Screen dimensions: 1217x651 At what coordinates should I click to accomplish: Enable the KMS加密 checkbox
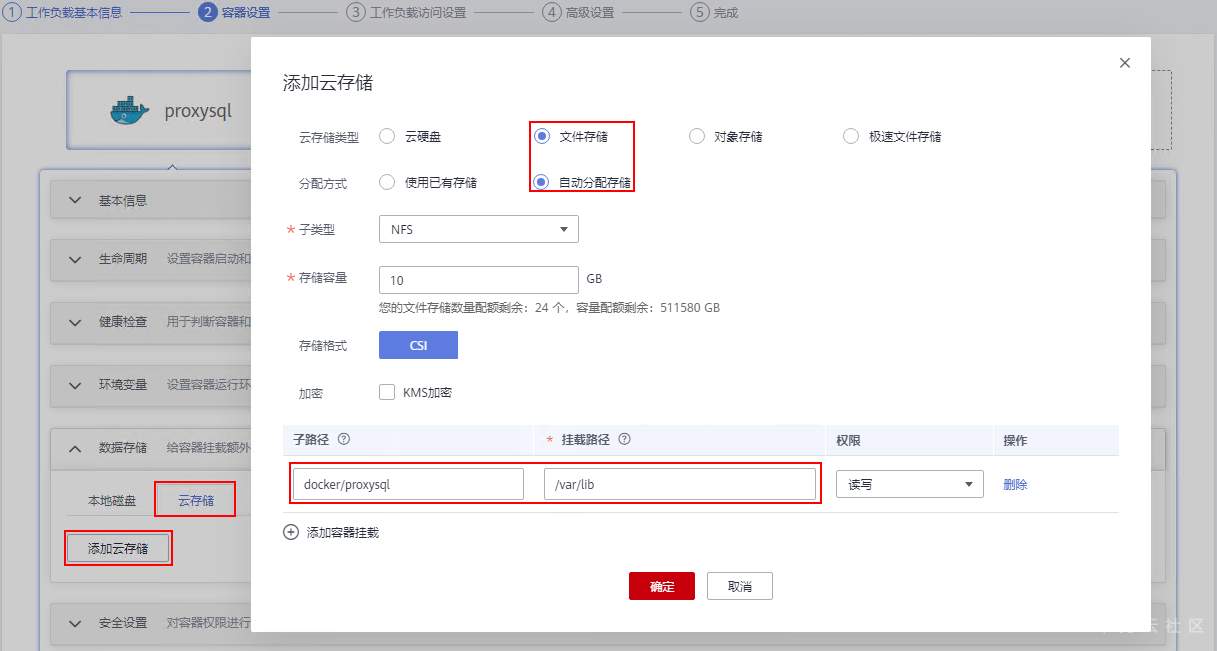tap(387, 392)
